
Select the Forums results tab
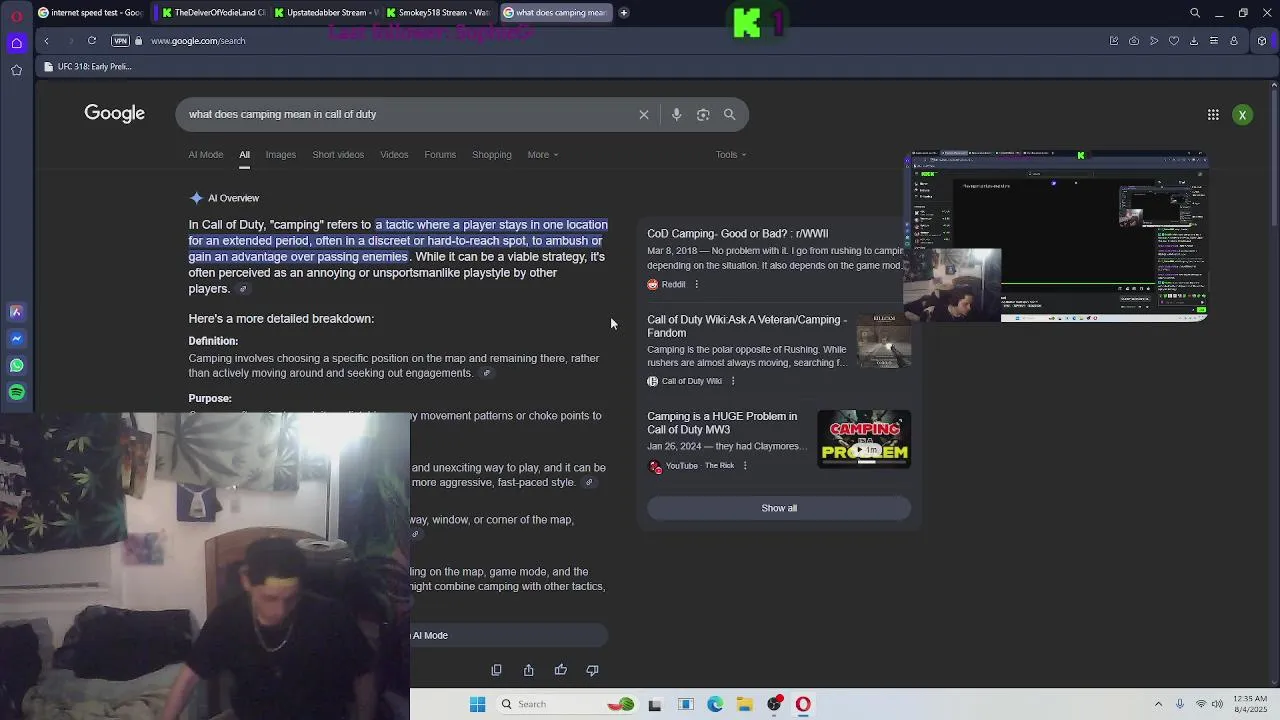tap(440, 155)
